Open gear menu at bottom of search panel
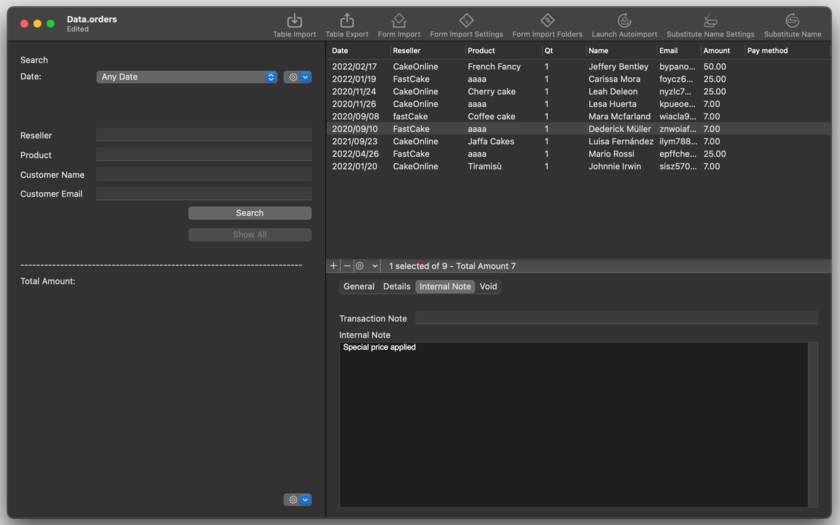The image size is (840, 525). 297,500
